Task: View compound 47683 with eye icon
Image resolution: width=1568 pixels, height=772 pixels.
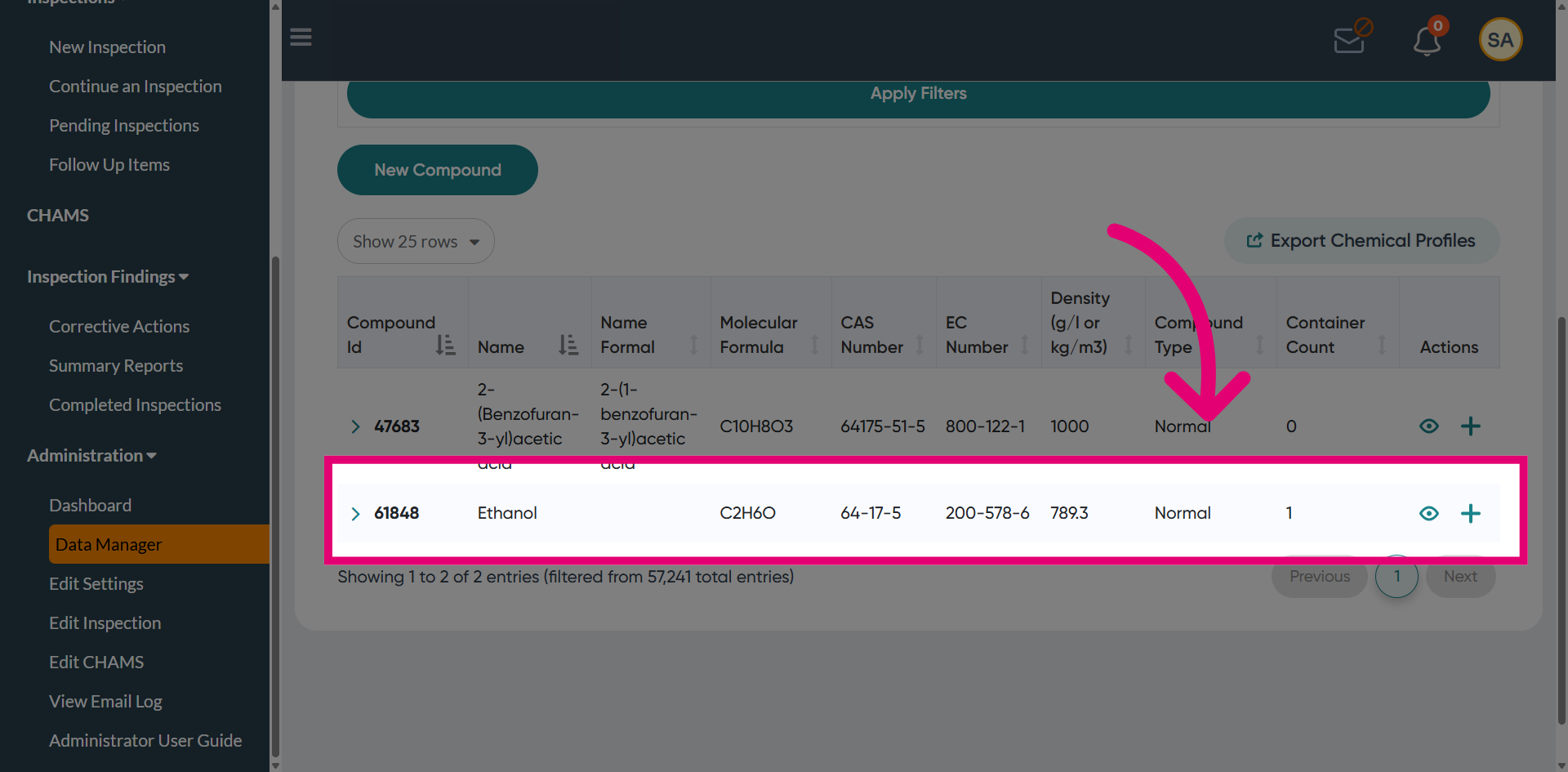Action: pos(1428,426)
